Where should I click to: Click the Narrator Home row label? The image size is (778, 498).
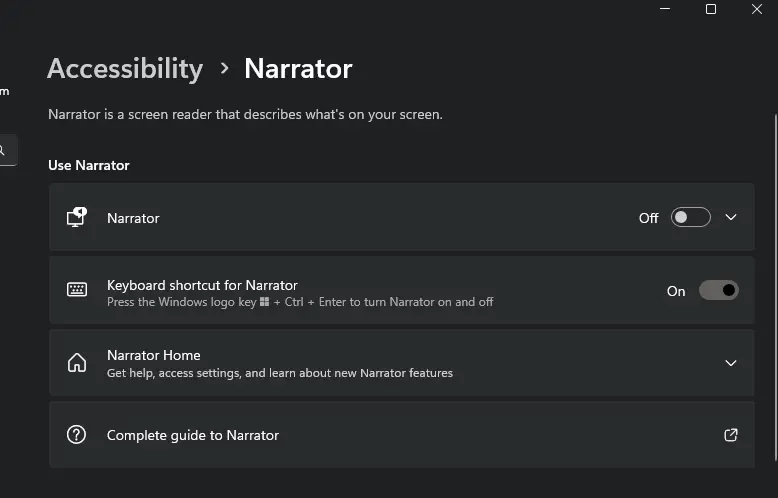coord(154,355)
